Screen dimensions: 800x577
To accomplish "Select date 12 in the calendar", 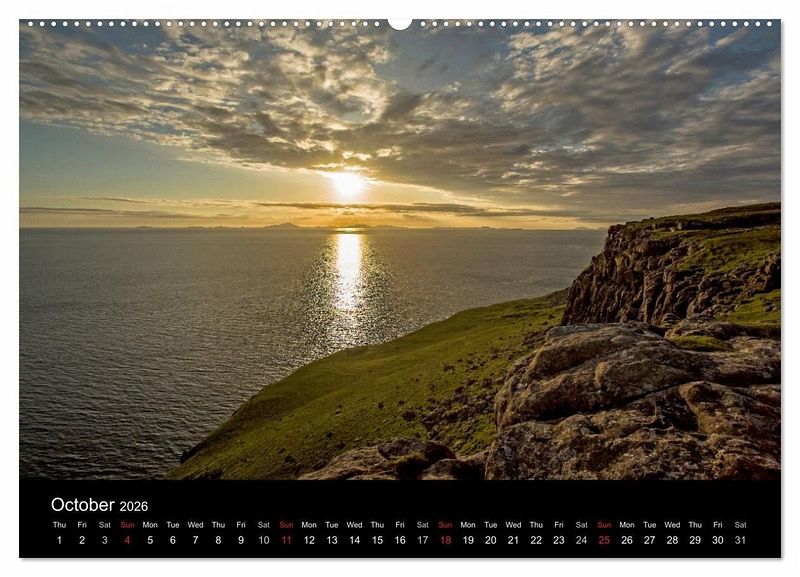I will 309,540.
